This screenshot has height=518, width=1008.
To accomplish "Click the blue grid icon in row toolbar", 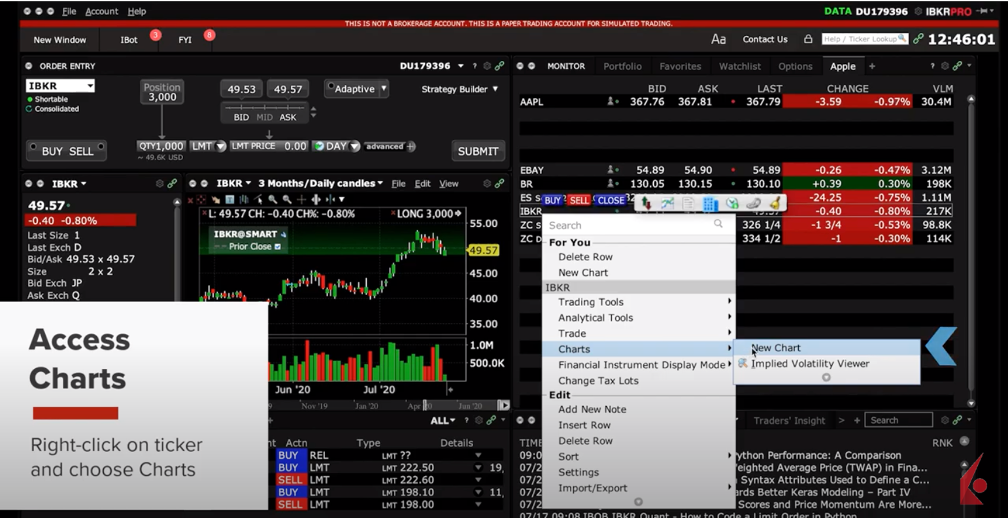I will [710, 203].
